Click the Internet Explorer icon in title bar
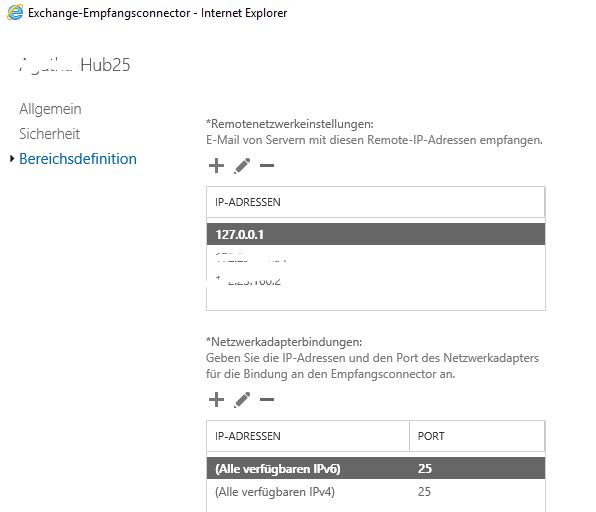 pos(15,13)
